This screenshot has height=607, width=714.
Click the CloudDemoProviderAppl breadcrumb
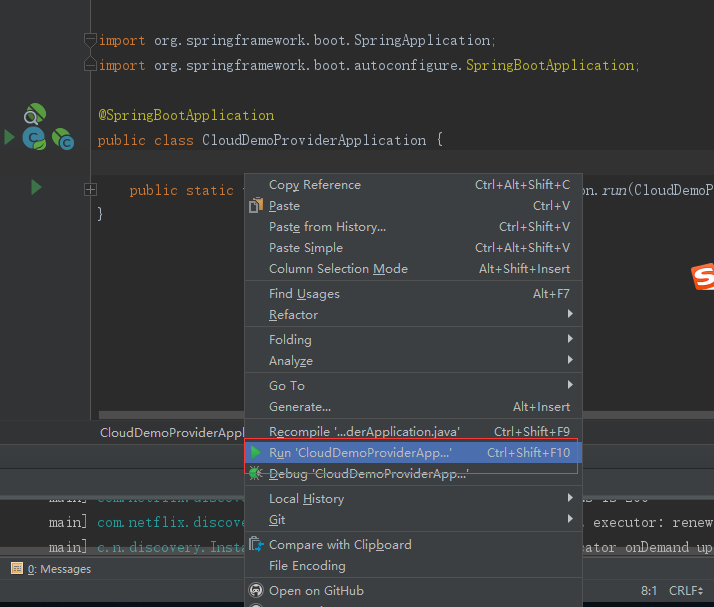[172, 432]
